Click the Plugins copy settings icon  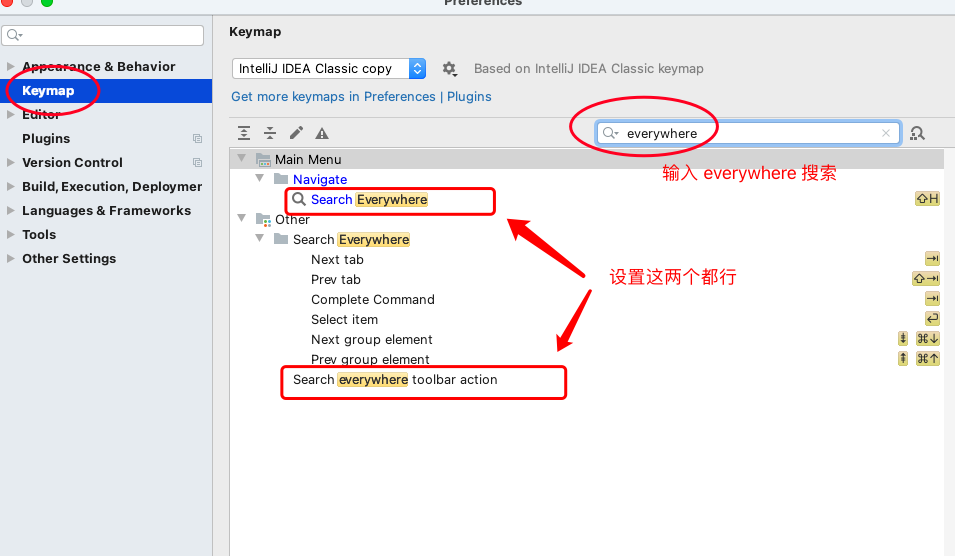197,139
